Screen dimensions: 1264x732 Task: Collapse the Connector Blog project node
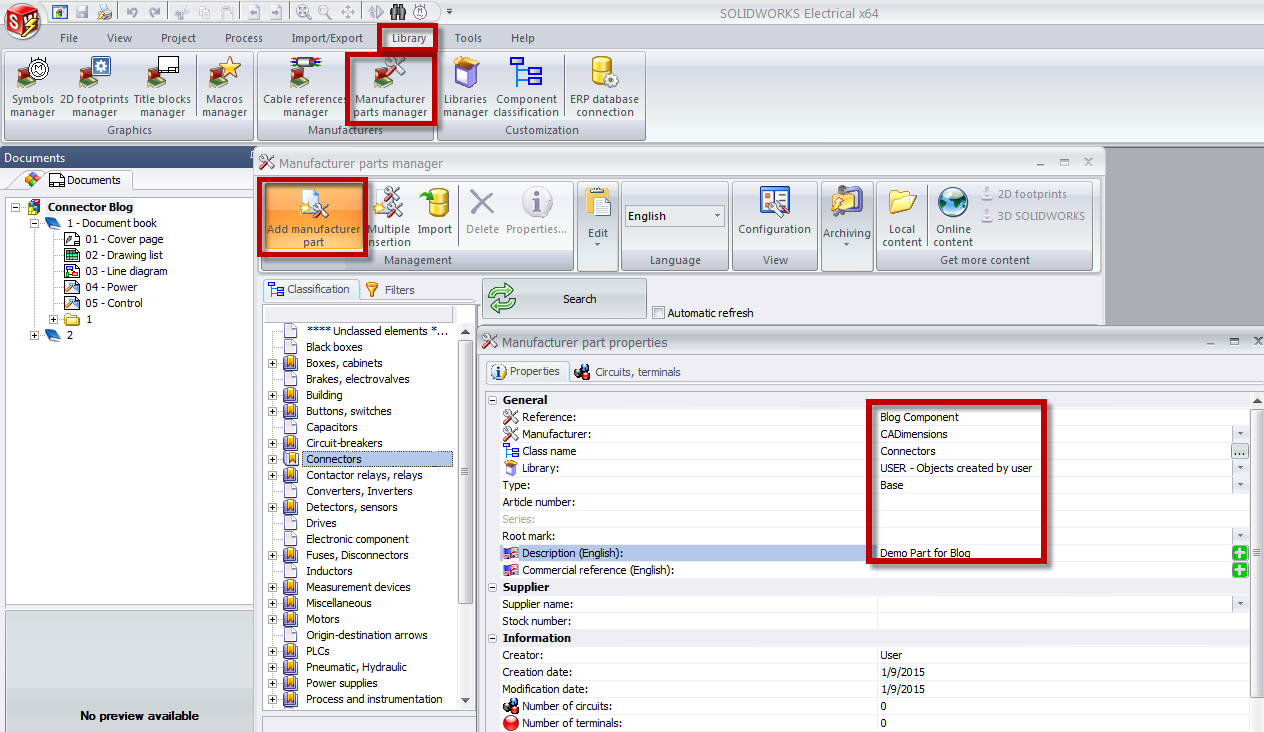tap(17, 207)
